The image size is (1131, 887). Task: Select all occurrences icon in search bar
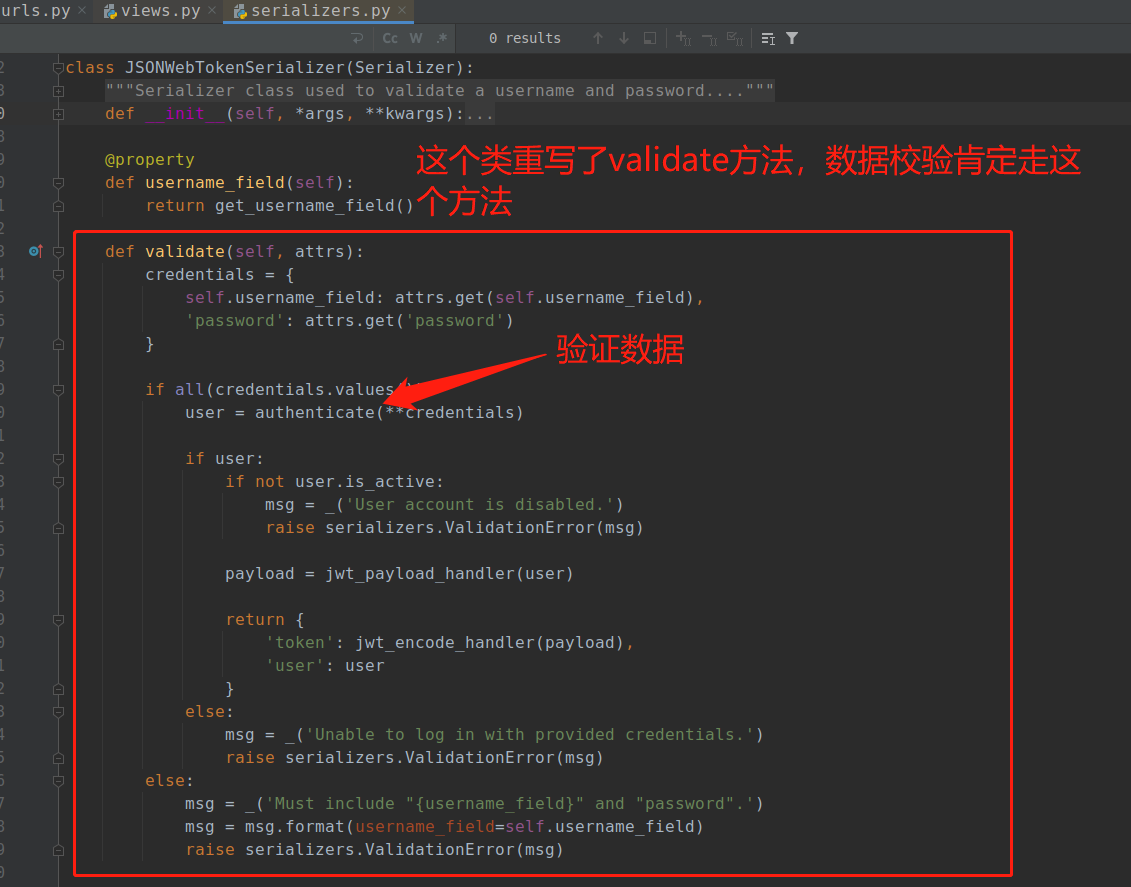pyautogui.click(x=735, y=38)
